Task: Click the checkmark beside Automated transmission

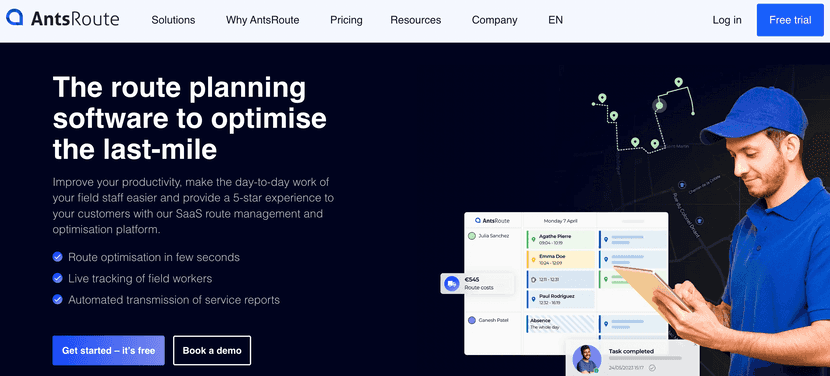Action: pyautogui.click(x=58, y=299)
